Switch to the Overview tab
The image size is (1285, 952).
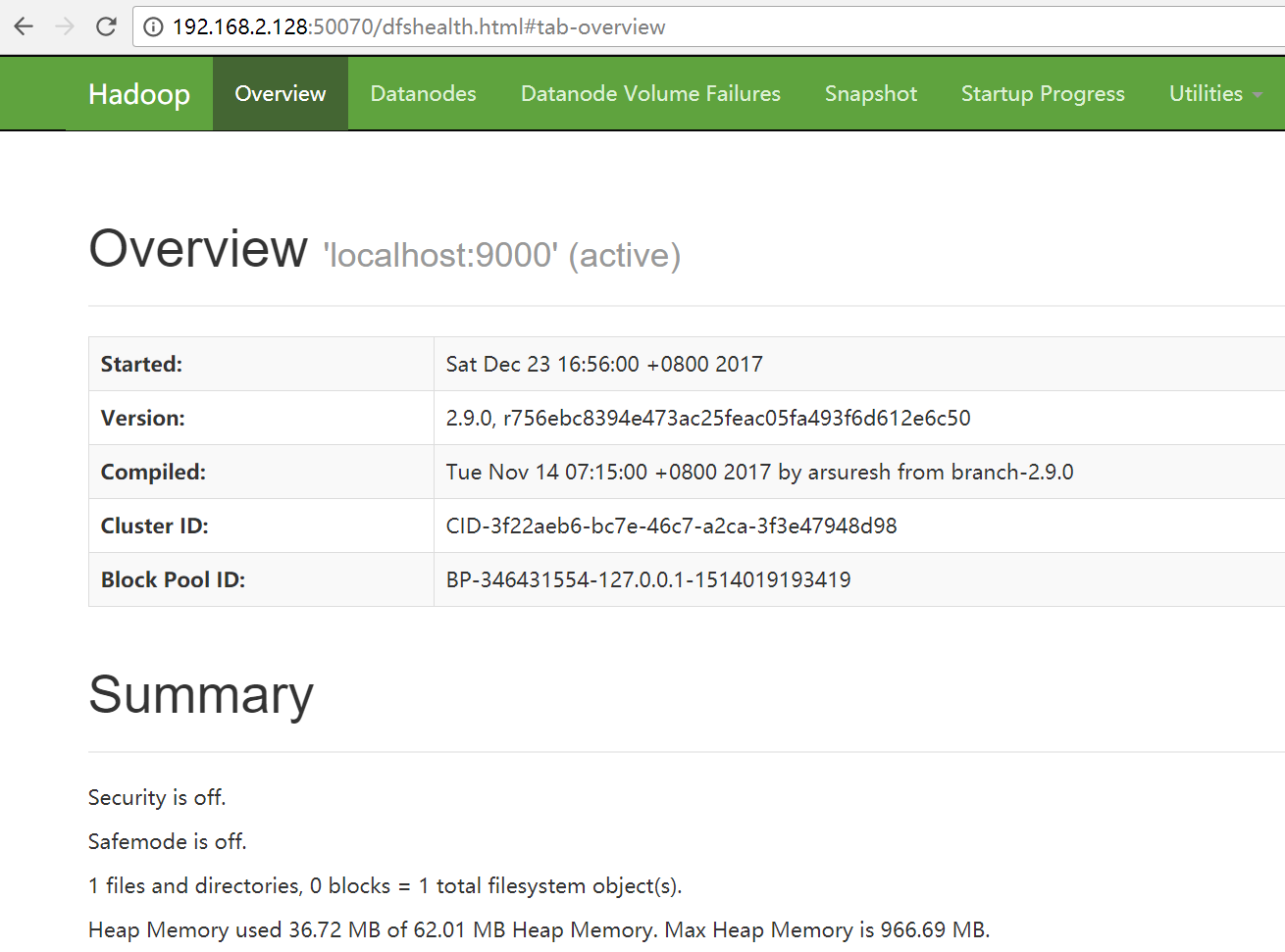pos(280,94)
